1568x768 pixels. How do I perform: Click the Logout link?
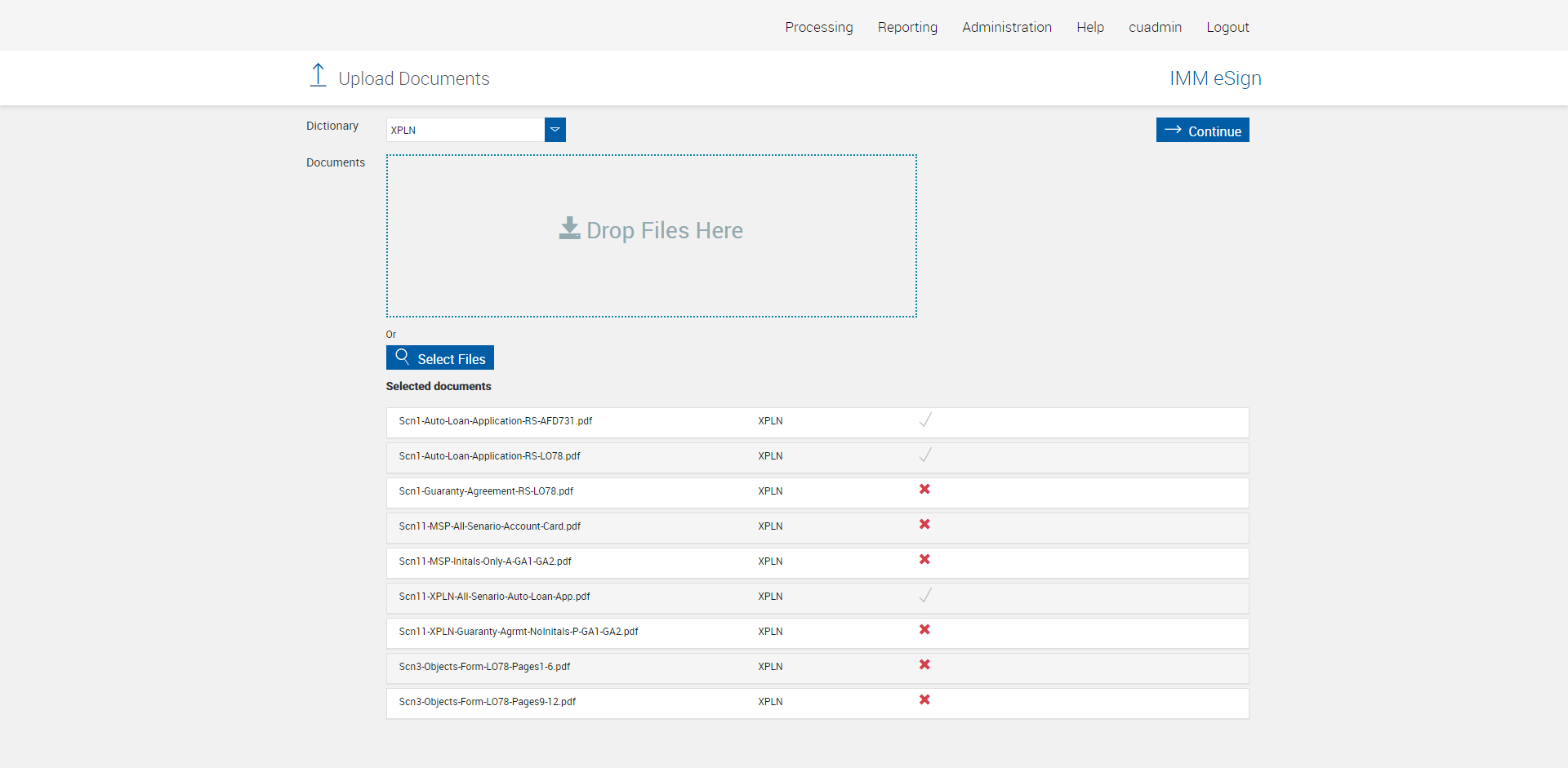tap(1227, 27)
